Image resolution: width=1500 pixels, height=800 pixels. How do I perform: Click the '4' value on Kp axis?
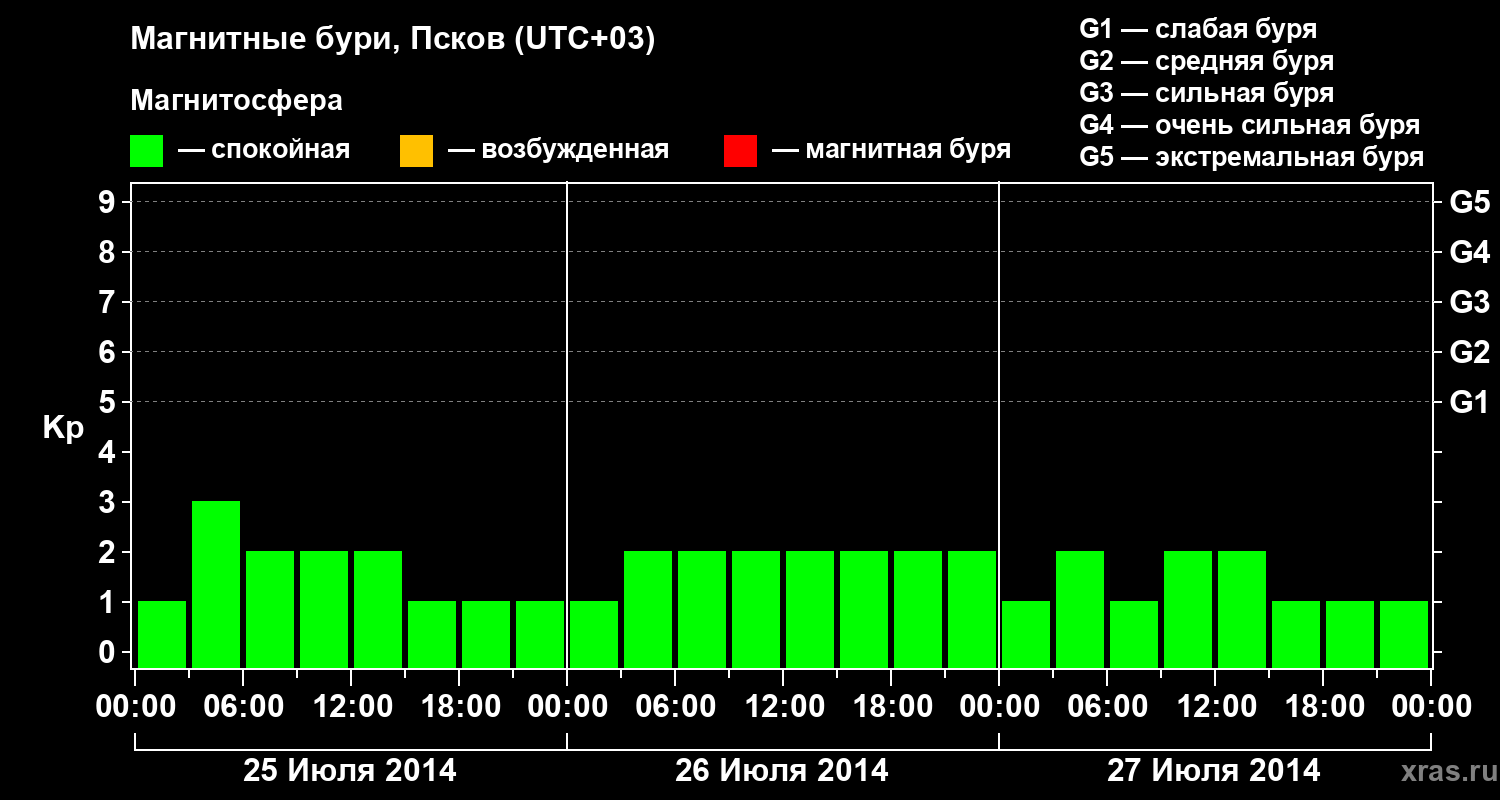click(x=109, y=452)
